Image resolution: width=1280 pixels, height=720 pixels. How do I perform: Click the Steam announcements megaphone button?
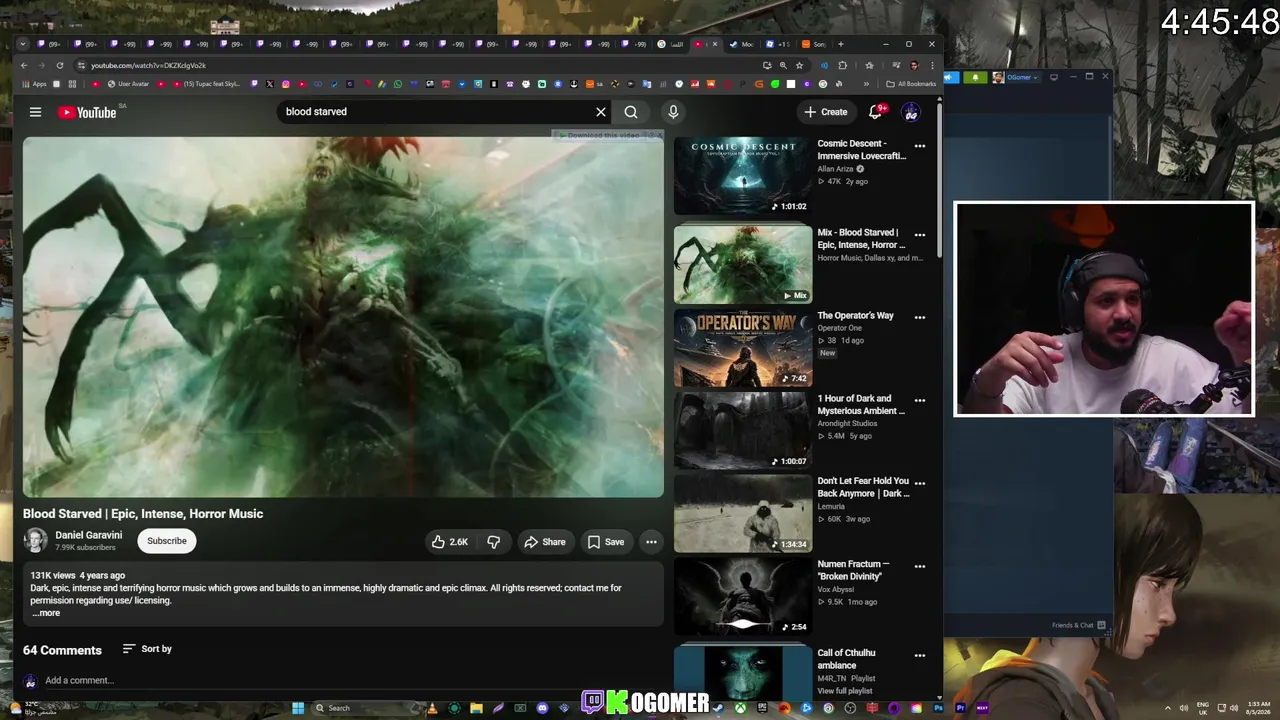pos(953,77)
